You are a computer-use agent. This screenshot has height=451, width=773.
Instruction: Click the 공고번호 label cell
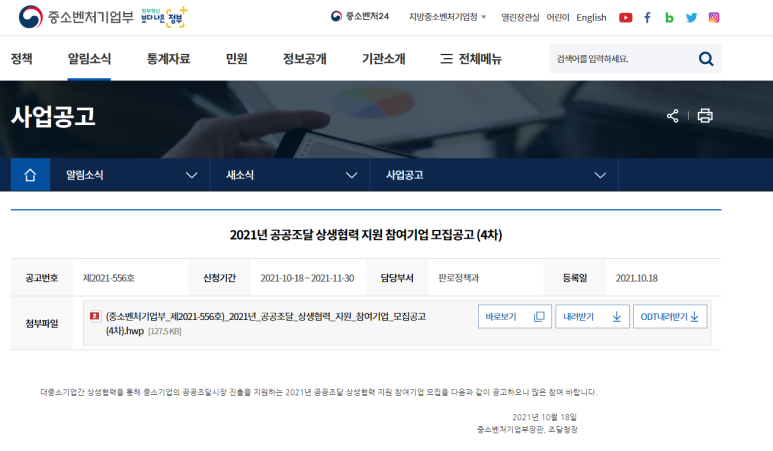[x=42, y=278]
